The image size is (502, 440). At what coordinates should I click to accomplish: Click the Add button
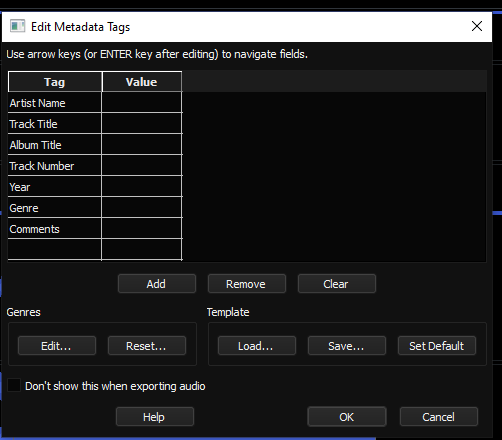tap(157, 284)
